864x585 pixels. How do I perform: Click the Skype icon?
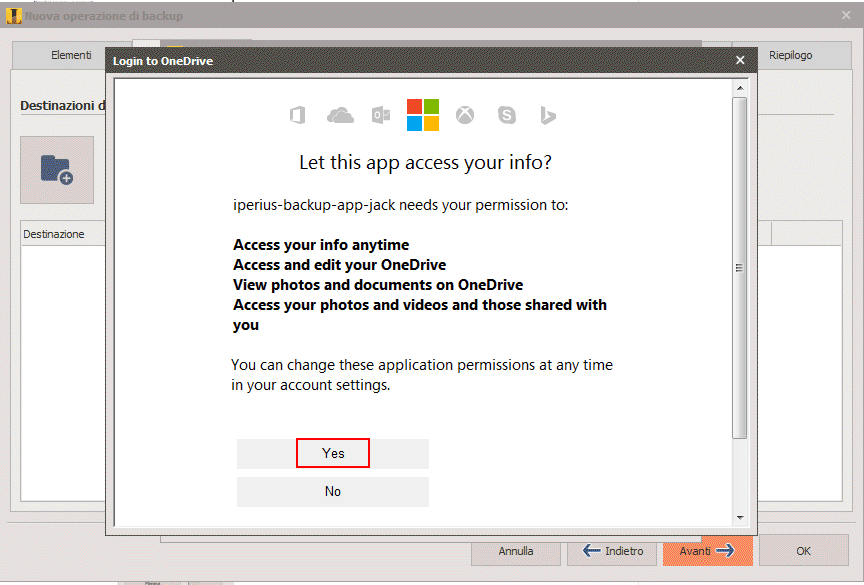[506, 115]
